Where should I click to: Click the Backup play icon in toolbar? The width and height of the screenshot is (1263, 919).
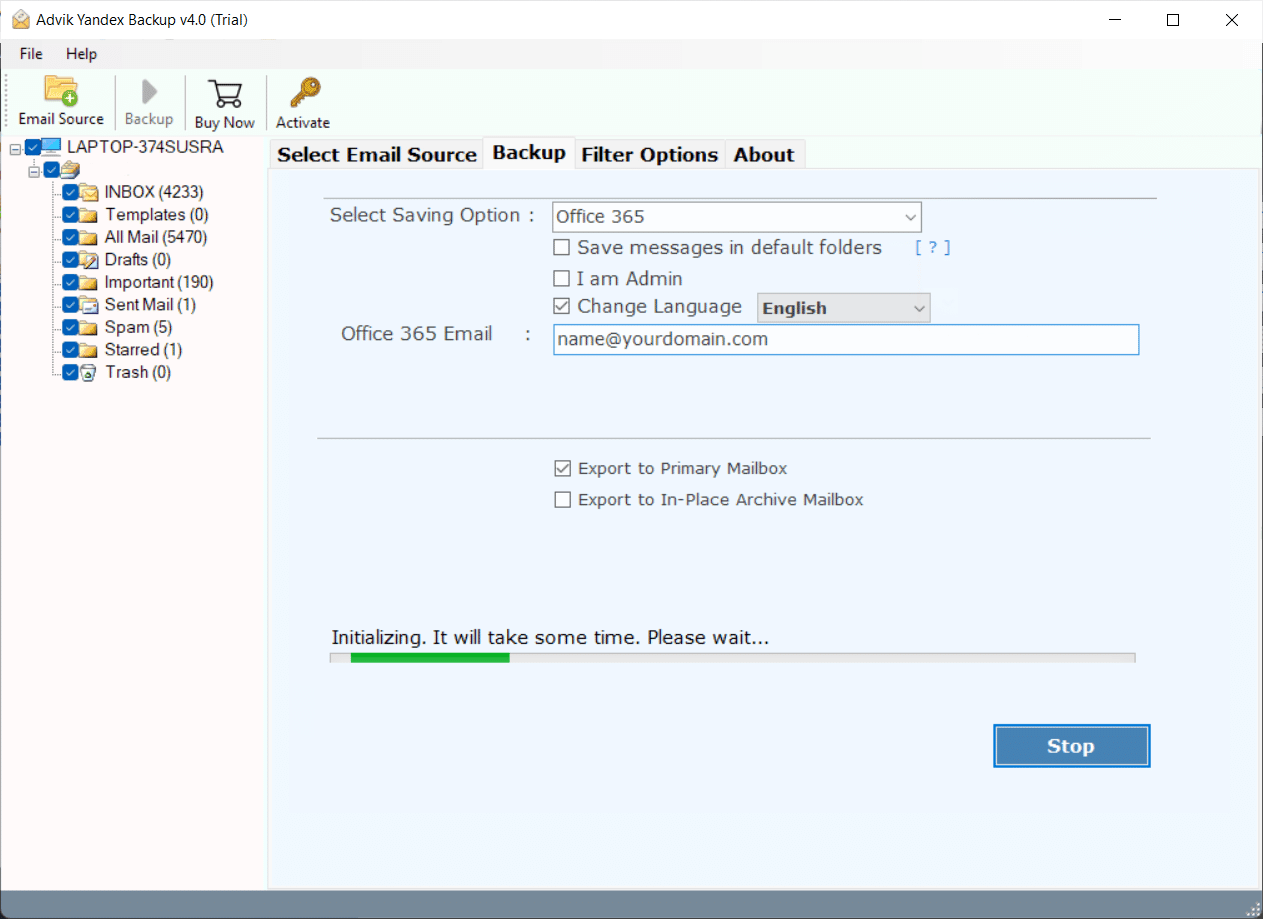(149, 92)
